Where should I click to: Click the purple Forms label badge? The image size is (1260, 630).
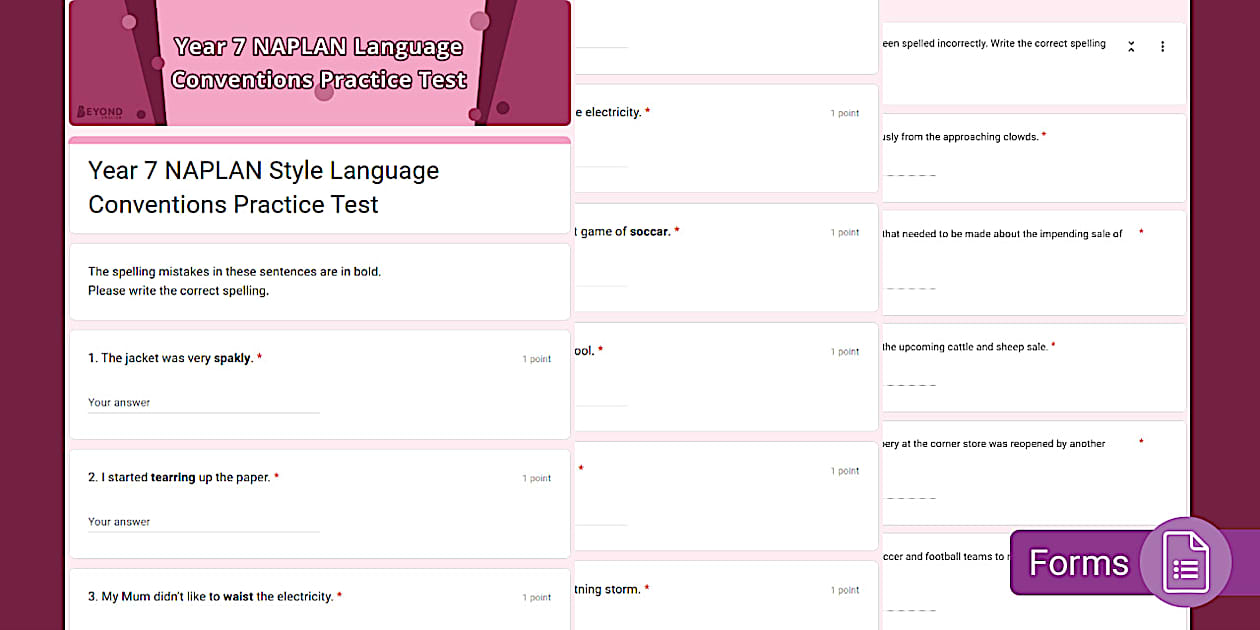pos(1078,563)
